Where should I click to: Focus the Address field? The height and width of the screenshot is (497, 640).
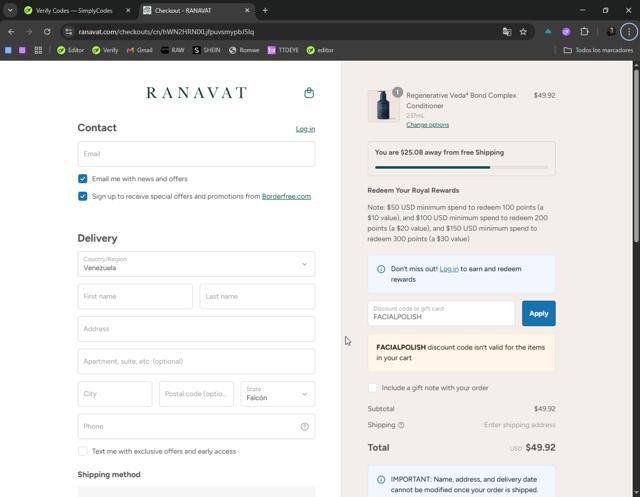tap(196, 329)
